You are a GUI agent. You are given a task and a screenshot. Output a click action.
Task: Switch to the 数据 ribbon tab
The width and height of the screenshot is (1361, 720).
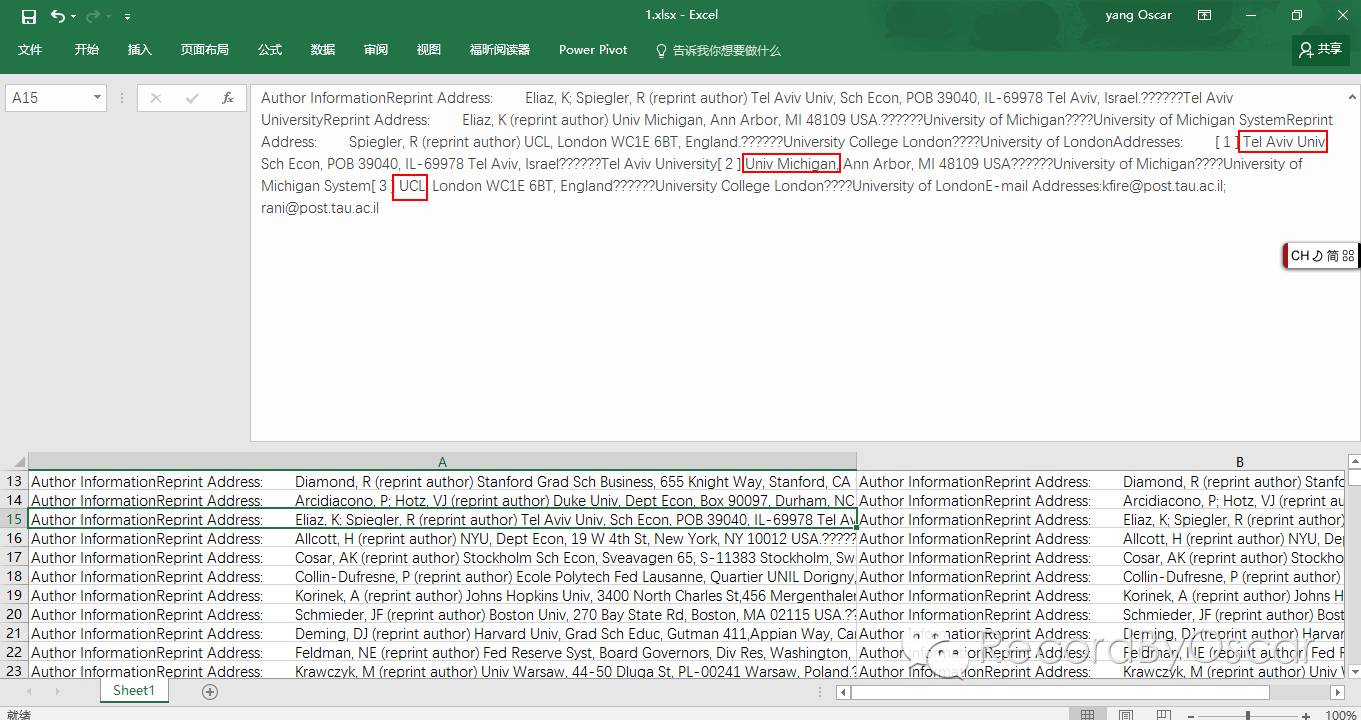point(323,50)
